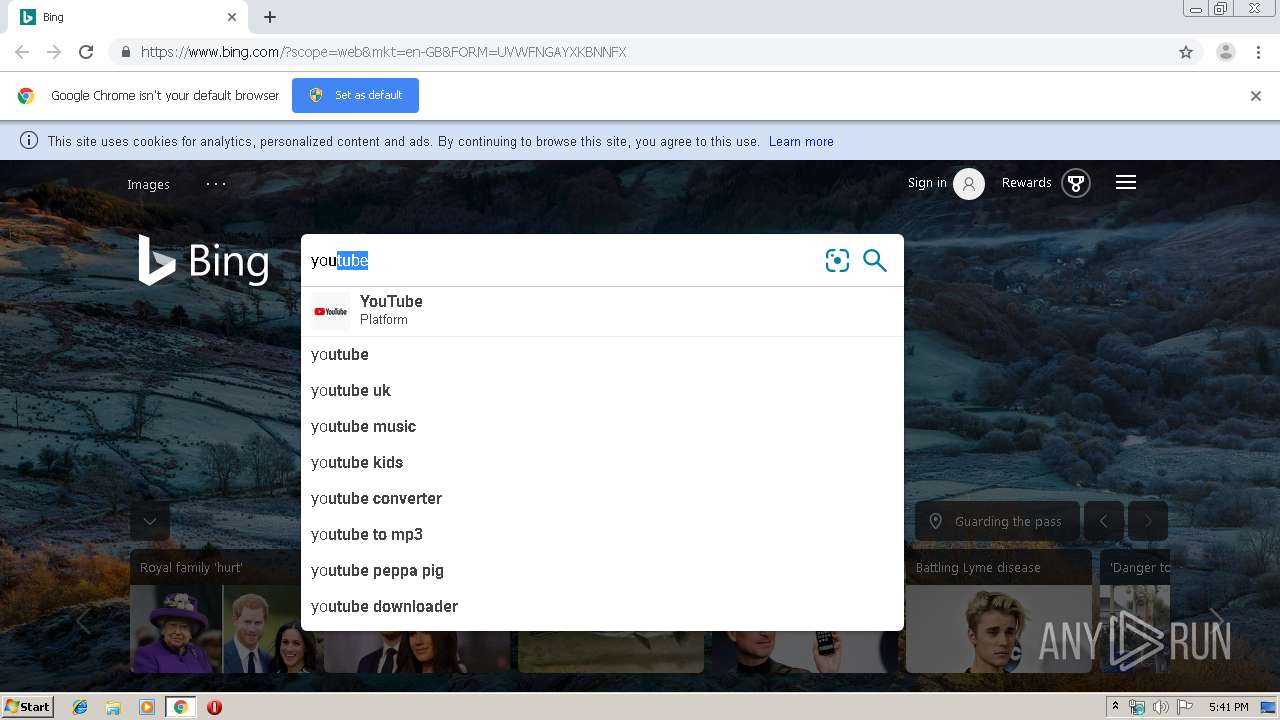Open the network tray icon
Viewport: 1280px width, 720px height.
(x=1137, y=707)
